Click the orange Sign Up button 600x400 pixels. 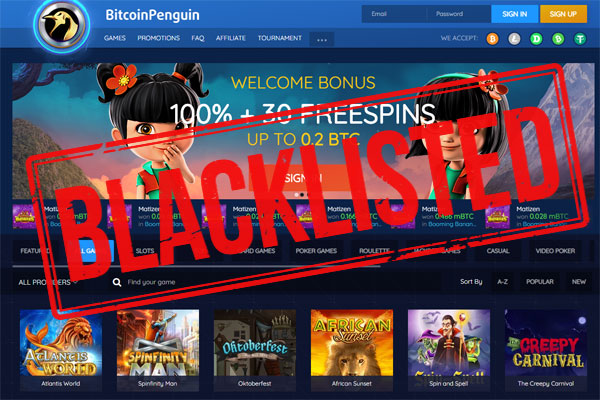[563, 14]
